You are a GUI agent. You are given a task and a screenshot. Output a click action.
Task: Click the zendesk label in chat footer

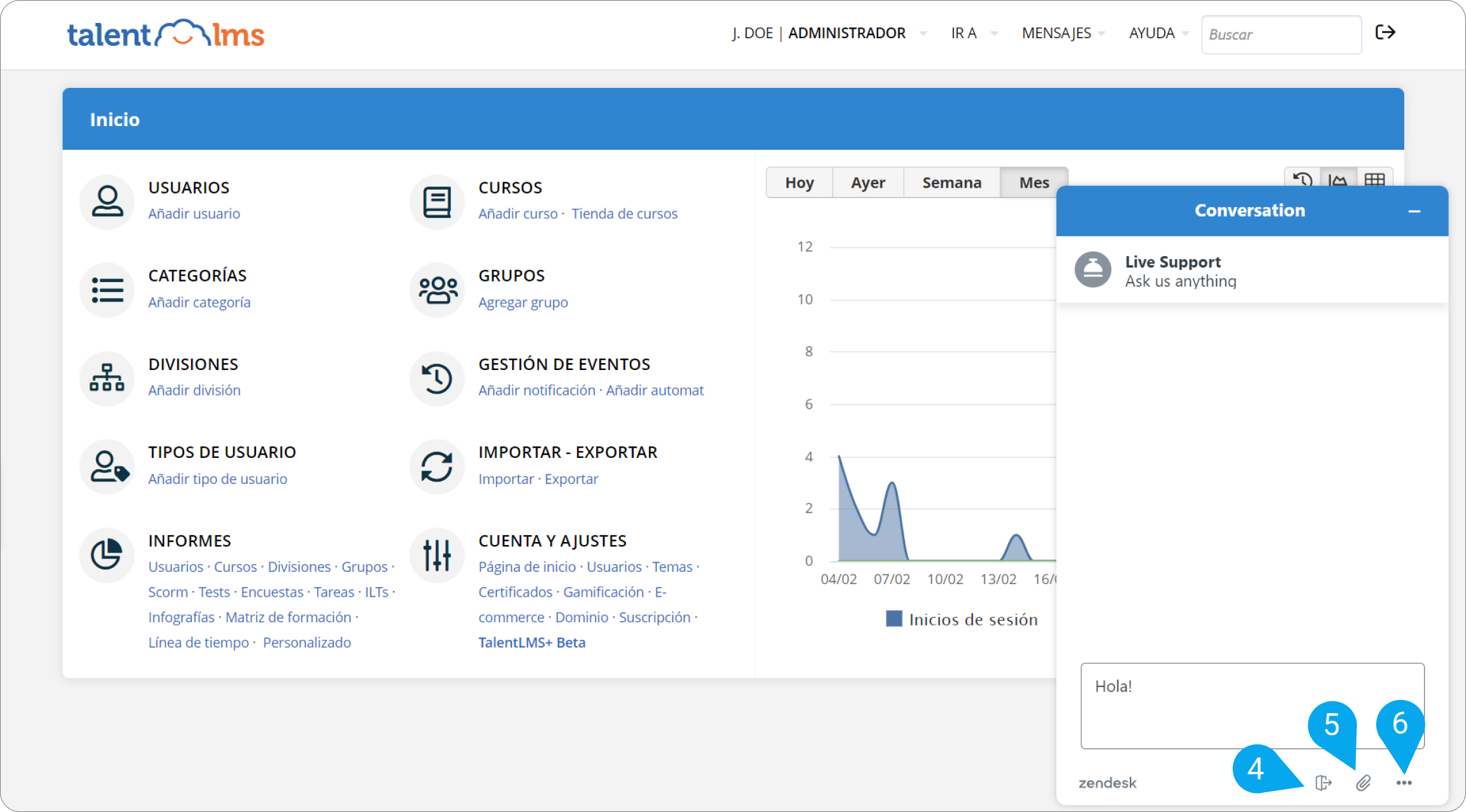[1107, 783]
